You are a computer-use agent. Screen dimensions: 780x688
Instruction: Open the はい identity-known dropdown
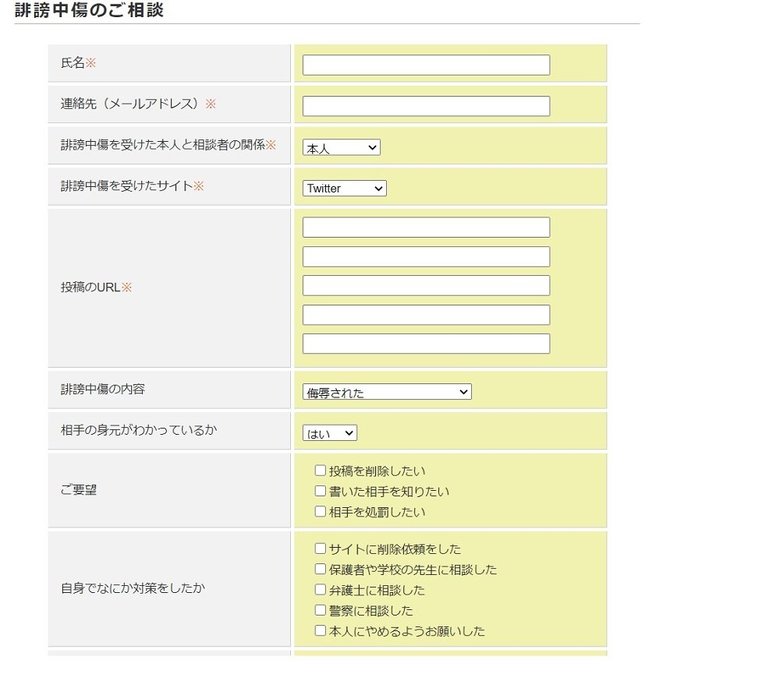click(x=330, y=433)
